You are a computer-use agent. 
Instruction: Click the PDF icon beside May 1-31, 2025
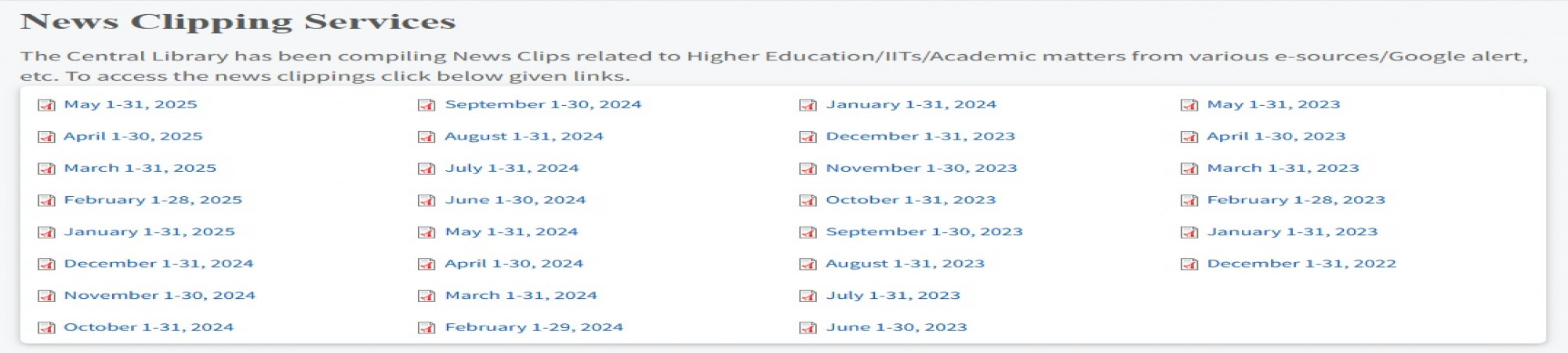(x=47, y=105)
